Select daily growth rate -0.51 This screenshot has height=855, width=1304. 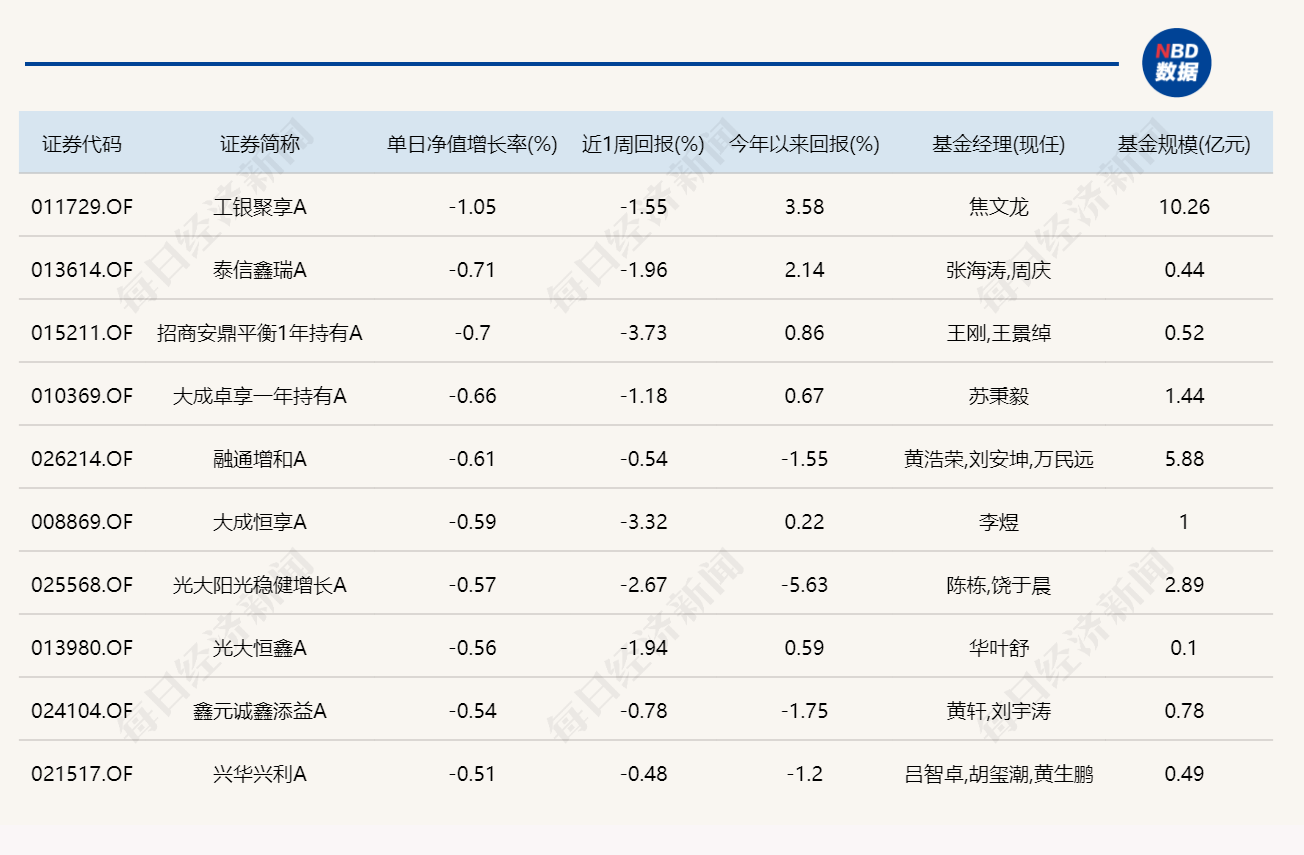(472, 774)
